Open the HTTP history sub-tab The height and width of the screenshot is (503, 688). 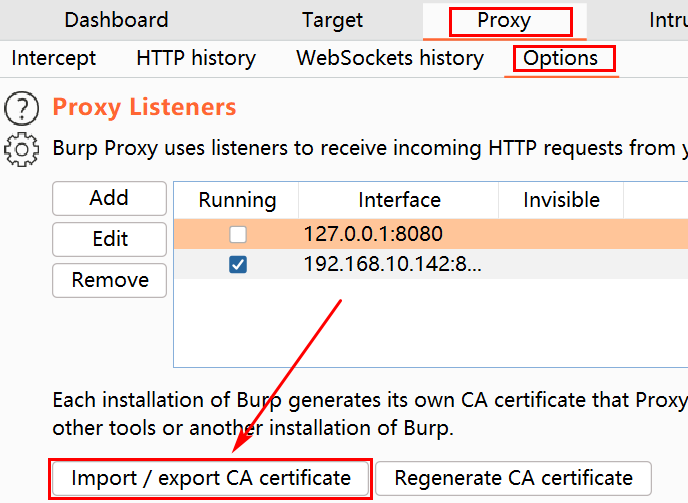196,58
